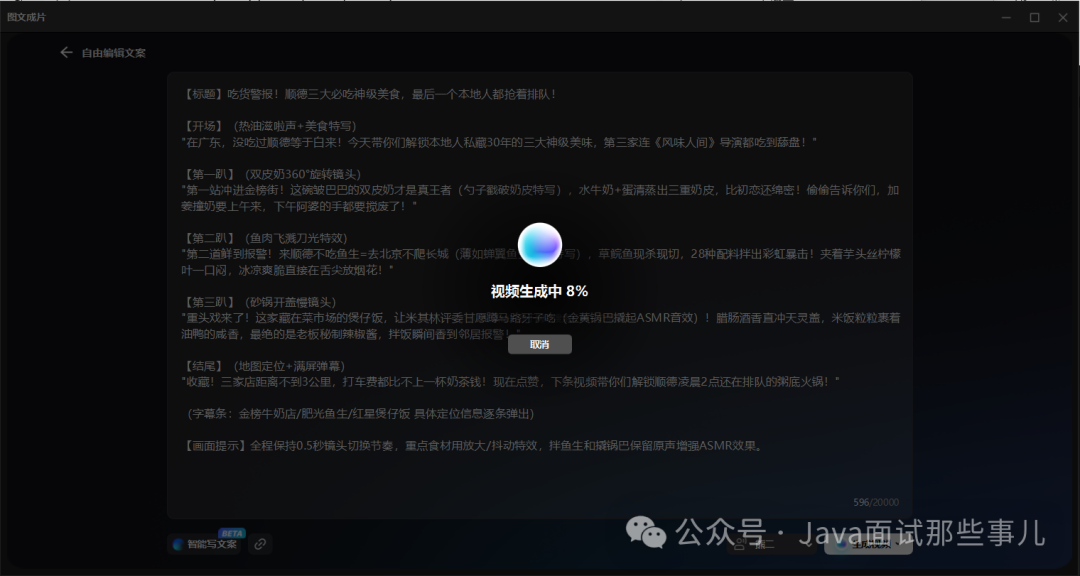Click the link icon next to 智能写文案
Image resolution: width=1080 pixels, height=576 pixels.
[x=260, y=544]
